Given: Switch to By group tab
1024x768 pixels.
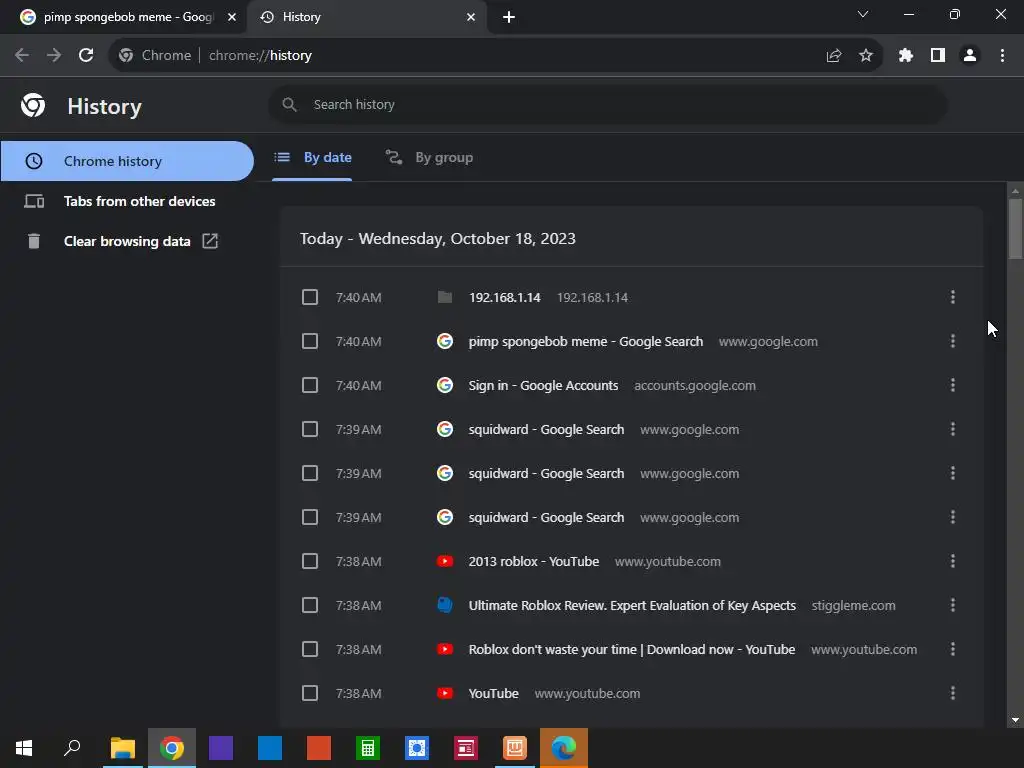Looking at the screenshot, I should 429,157.
